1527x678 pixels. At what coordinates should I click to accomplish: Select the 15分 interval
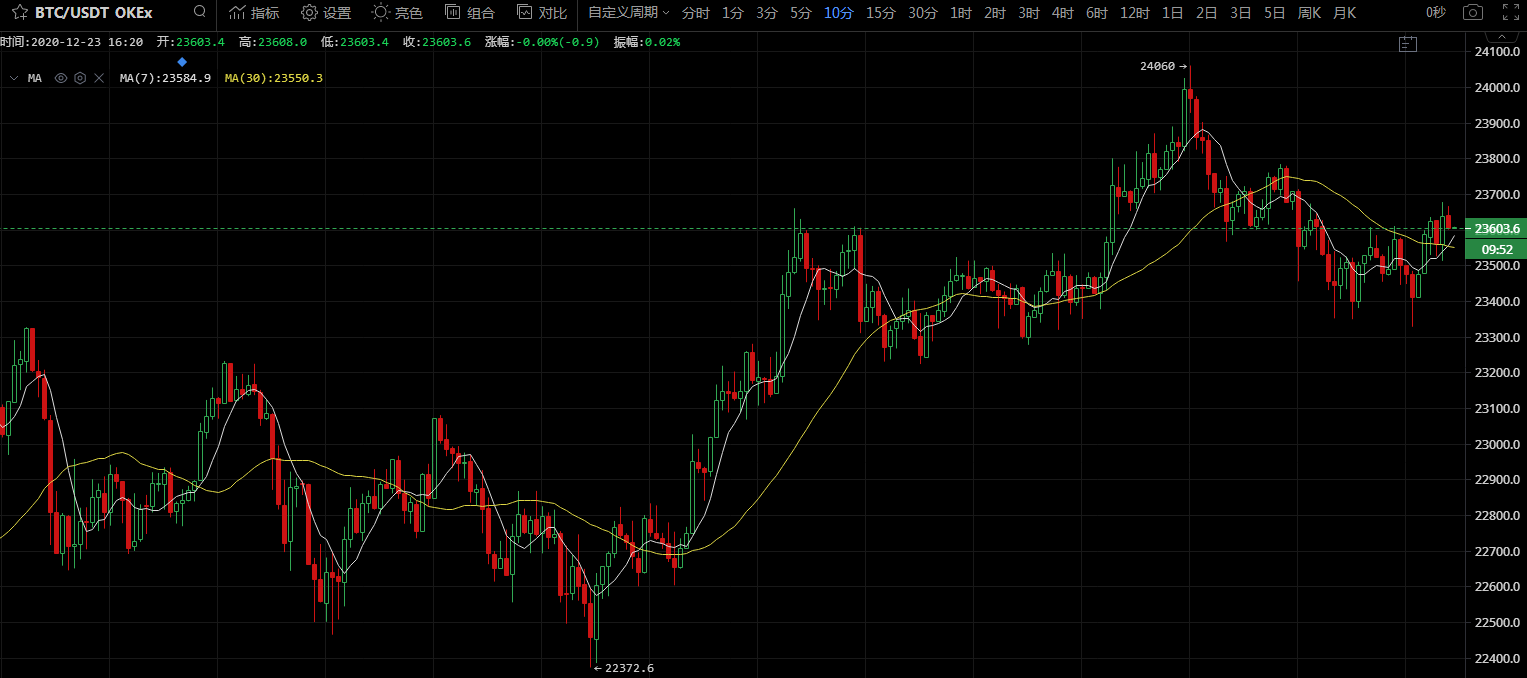pos(881,13)
